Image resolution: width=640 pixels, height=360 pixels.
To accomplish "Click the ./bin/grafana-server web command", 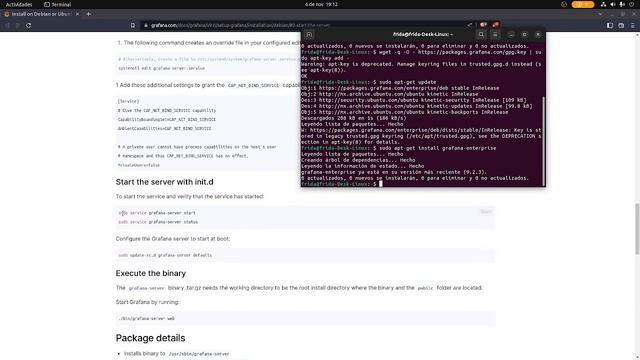I will click(x=147, y=318).
